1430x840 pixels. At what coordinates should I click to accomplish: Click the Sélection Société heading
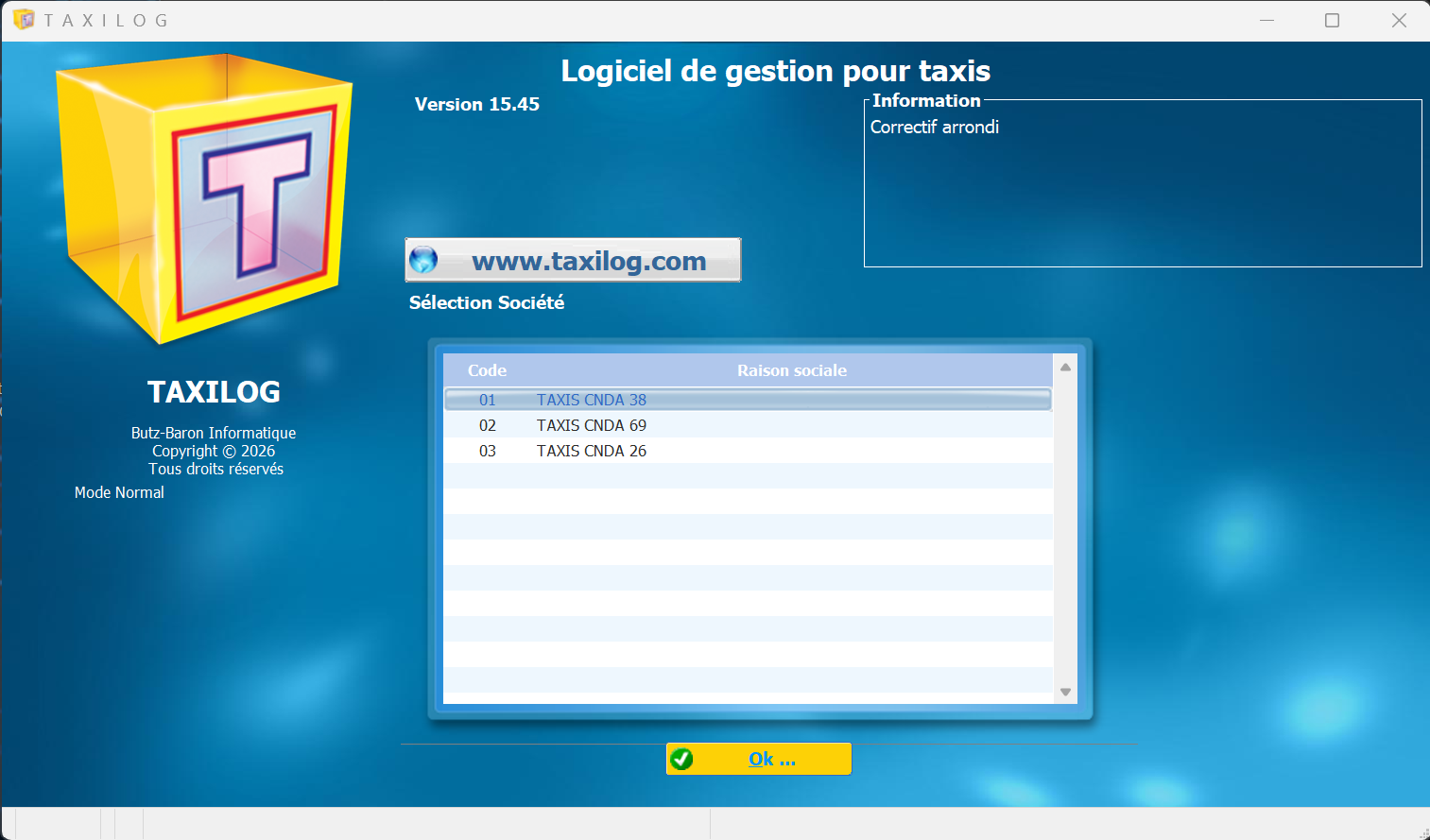[x=487, y=302]
